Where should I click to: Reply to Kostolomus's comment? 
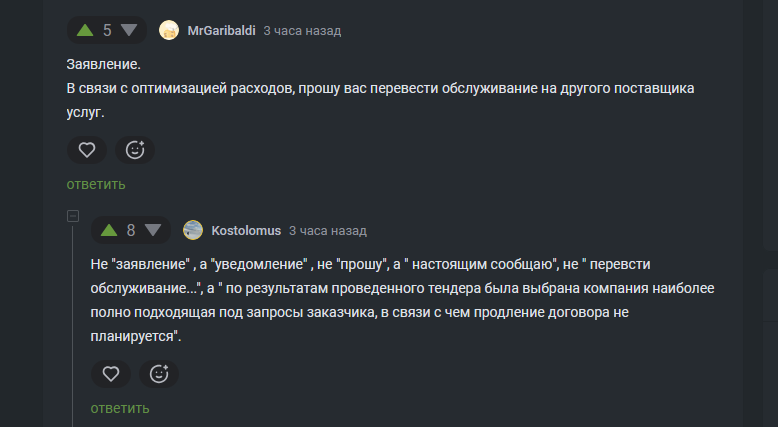click(x=120, y=408)
